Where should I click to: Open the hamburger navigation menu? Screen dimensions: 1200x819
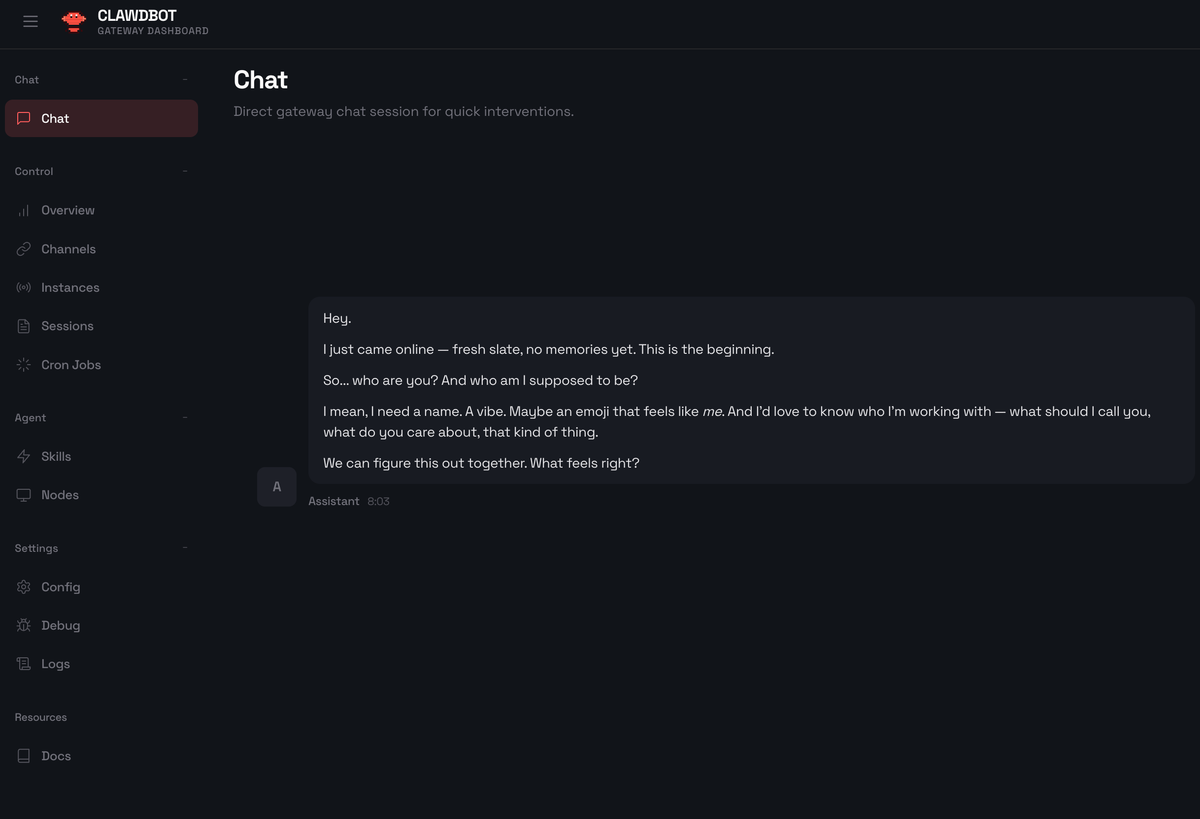[x=30, y=20]
